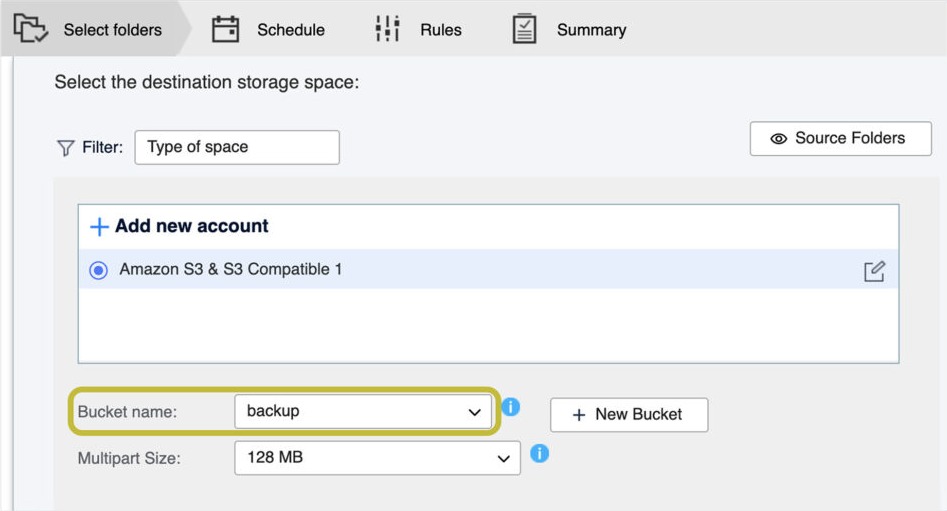Click the Rules sliders icon
The image size is (947, 511).
click(x=387, y=28)
